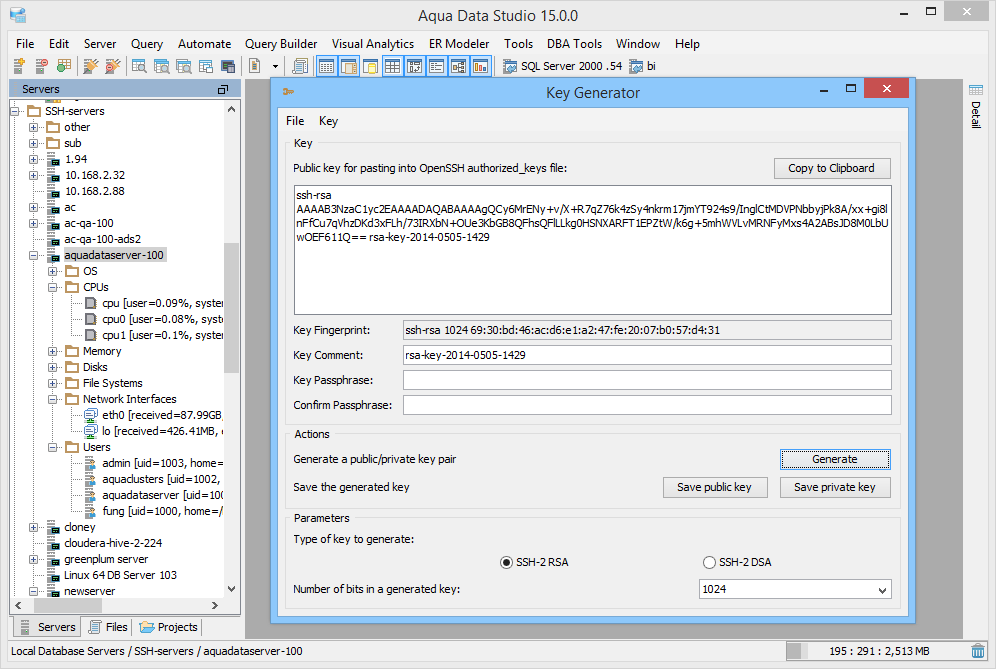Open the Query Builder menu
This screenshot has width=996, height=669.
[281, 44]
